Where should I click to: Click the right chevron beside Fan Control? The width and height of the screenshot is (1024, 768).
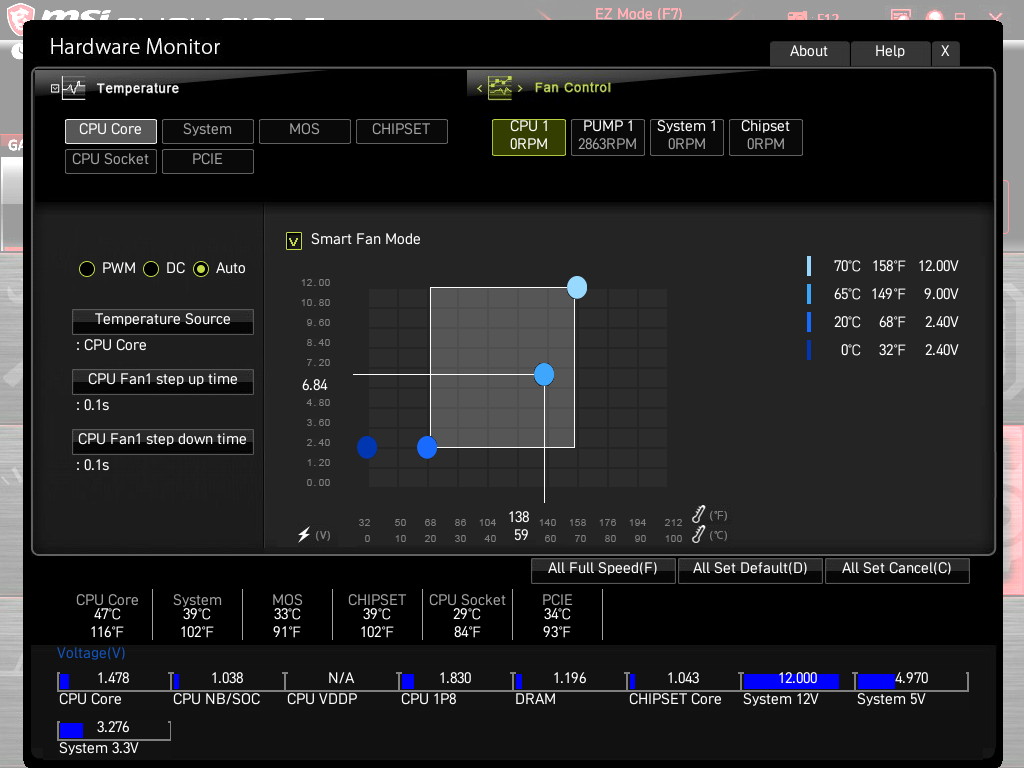point(520,88)
